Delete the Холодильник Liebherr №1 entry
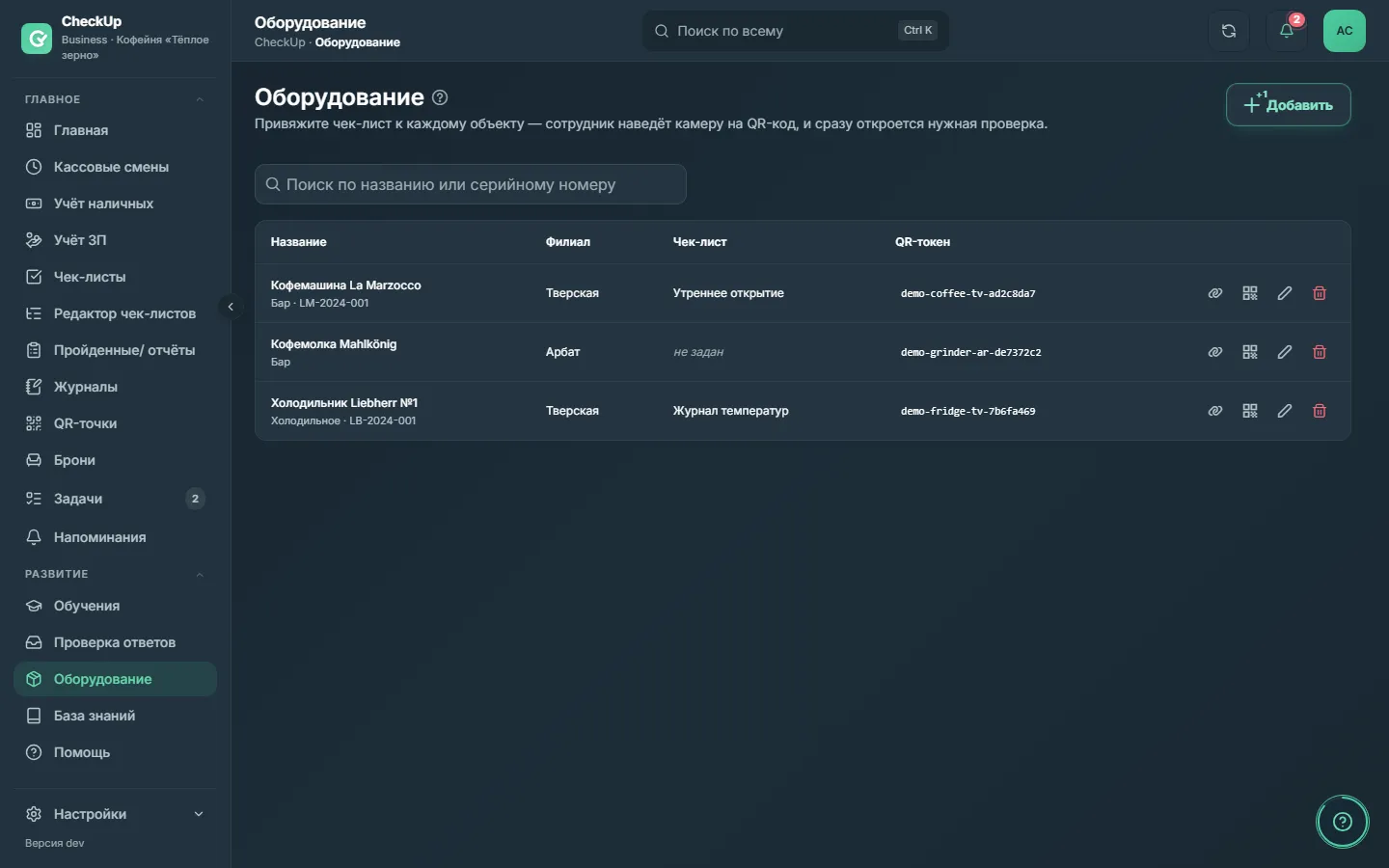The height and width of the screenshot is (868, 1389). [1320, 411]
